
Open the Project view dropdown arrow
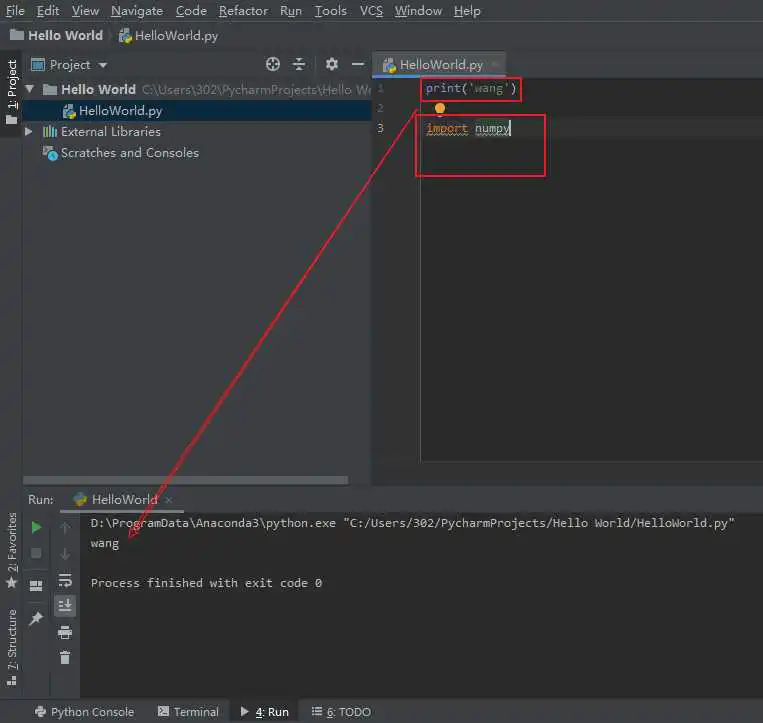[103, 65]
